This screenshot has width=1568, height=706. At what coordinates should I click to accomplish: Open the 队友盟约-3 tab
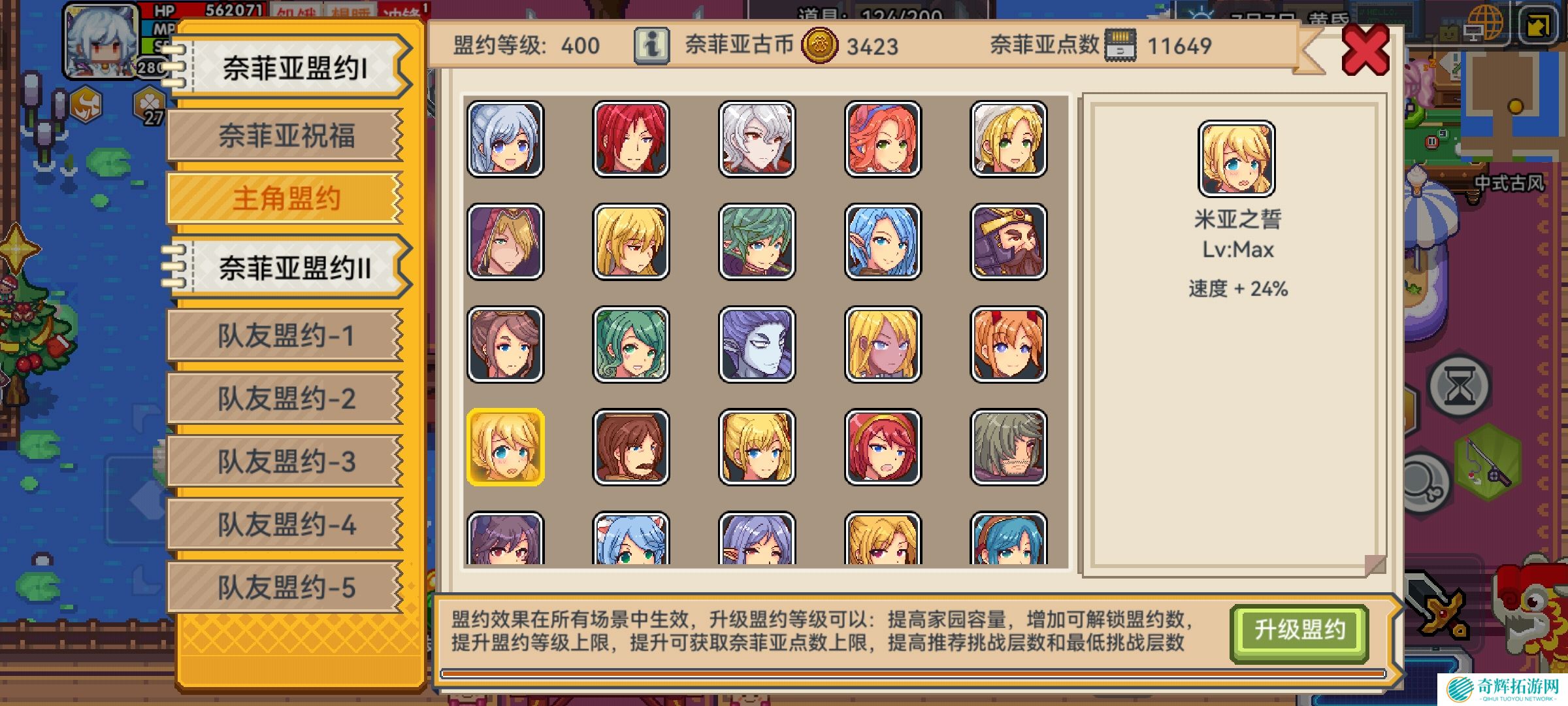tap(285, 462)
